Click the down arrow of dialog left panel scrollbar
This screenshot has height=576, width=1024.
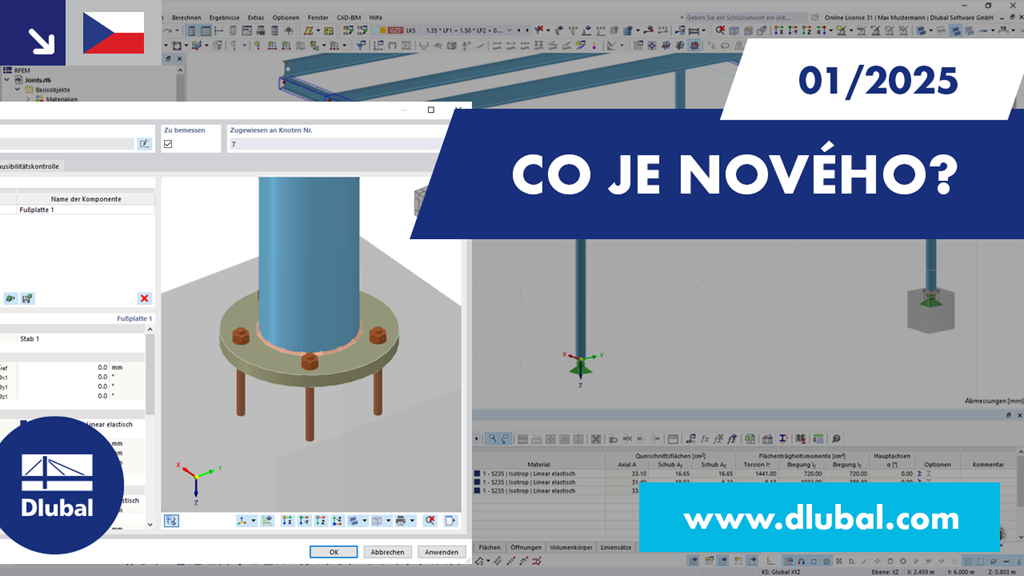150,524
